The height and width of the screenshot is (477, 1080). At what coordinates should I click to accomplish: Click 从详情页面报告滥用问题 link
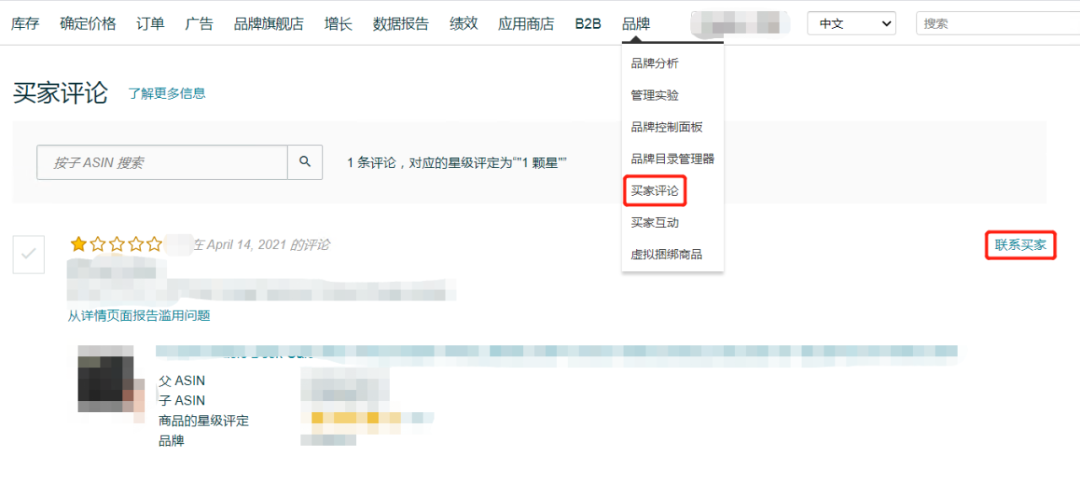(138, 316)
